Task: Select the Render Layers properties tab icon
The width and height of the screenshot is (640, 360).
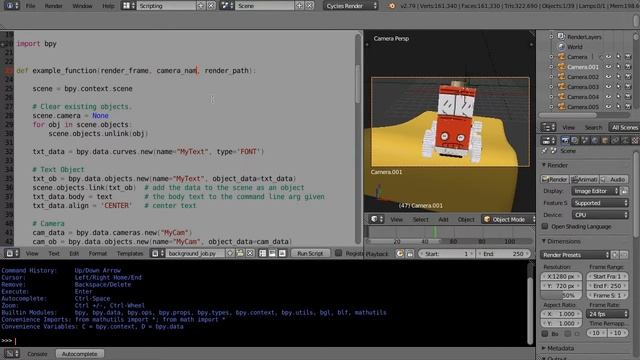Action: coord(575,140)
